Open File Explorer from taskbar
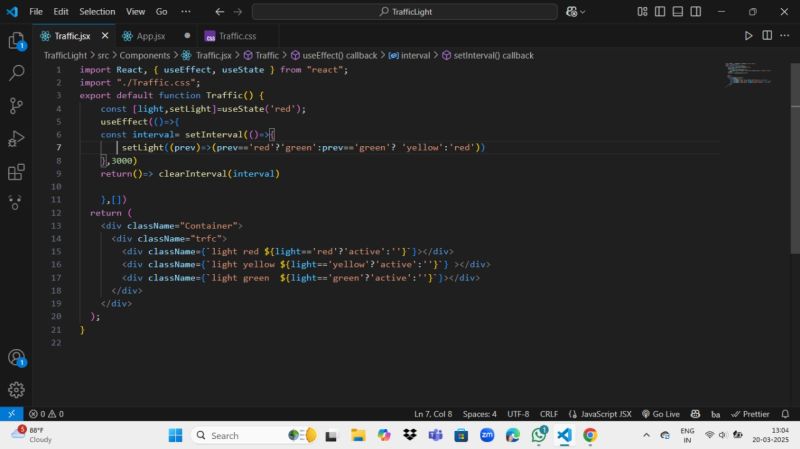The width and height of the screenshot is (800, 449). click(358, 435)
